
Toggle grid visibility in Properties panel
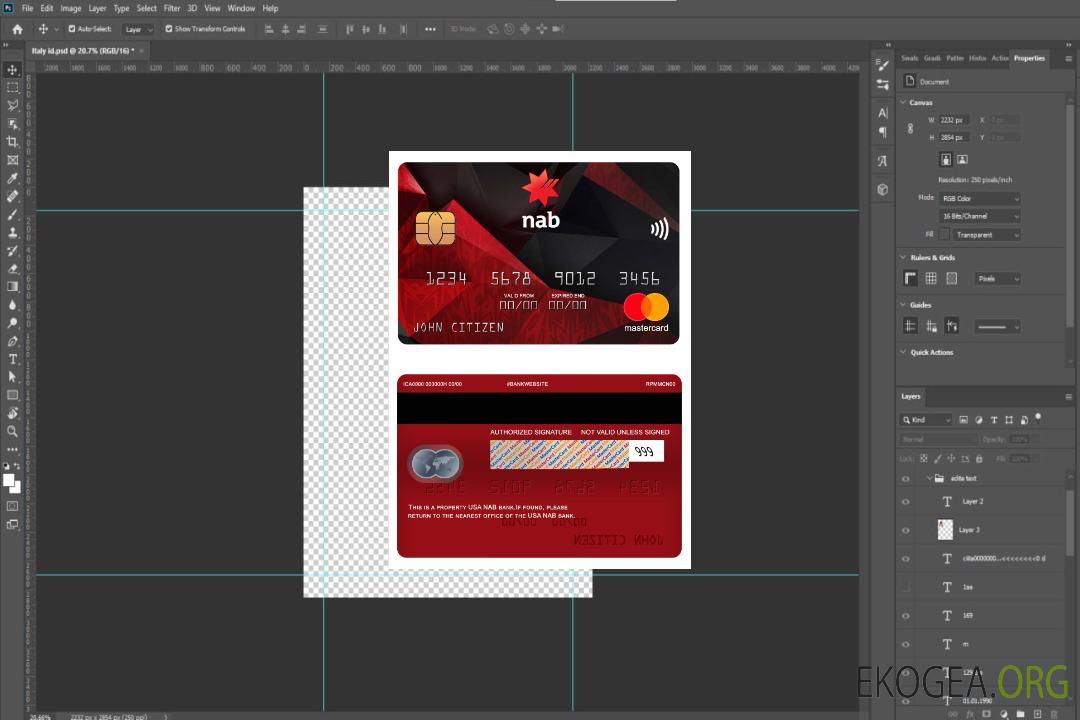(x=931, y=278)
